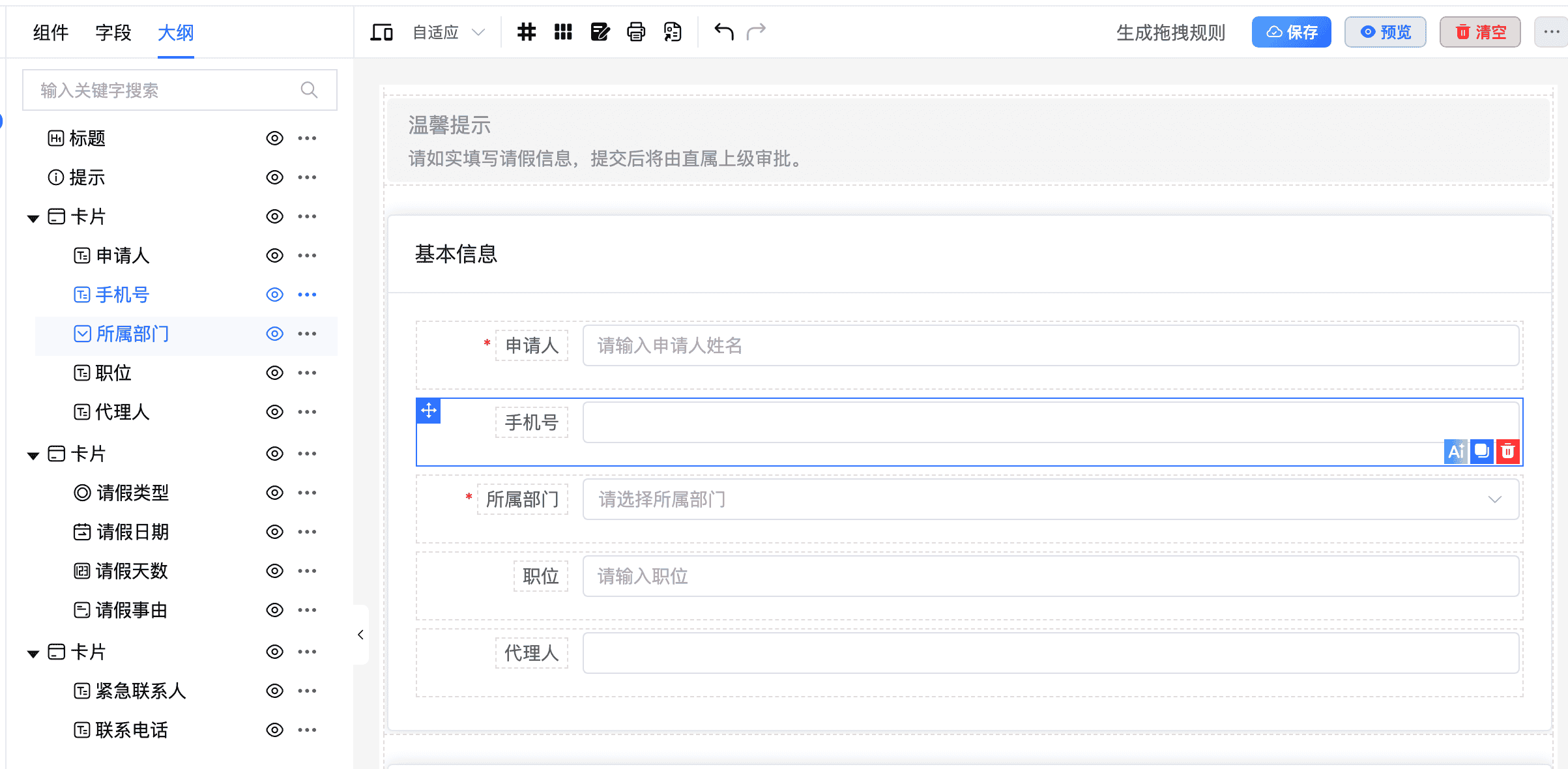The image size is (1568, 769).
Task: Switch to the 字段 tab
Action: [x=113, y=33]
